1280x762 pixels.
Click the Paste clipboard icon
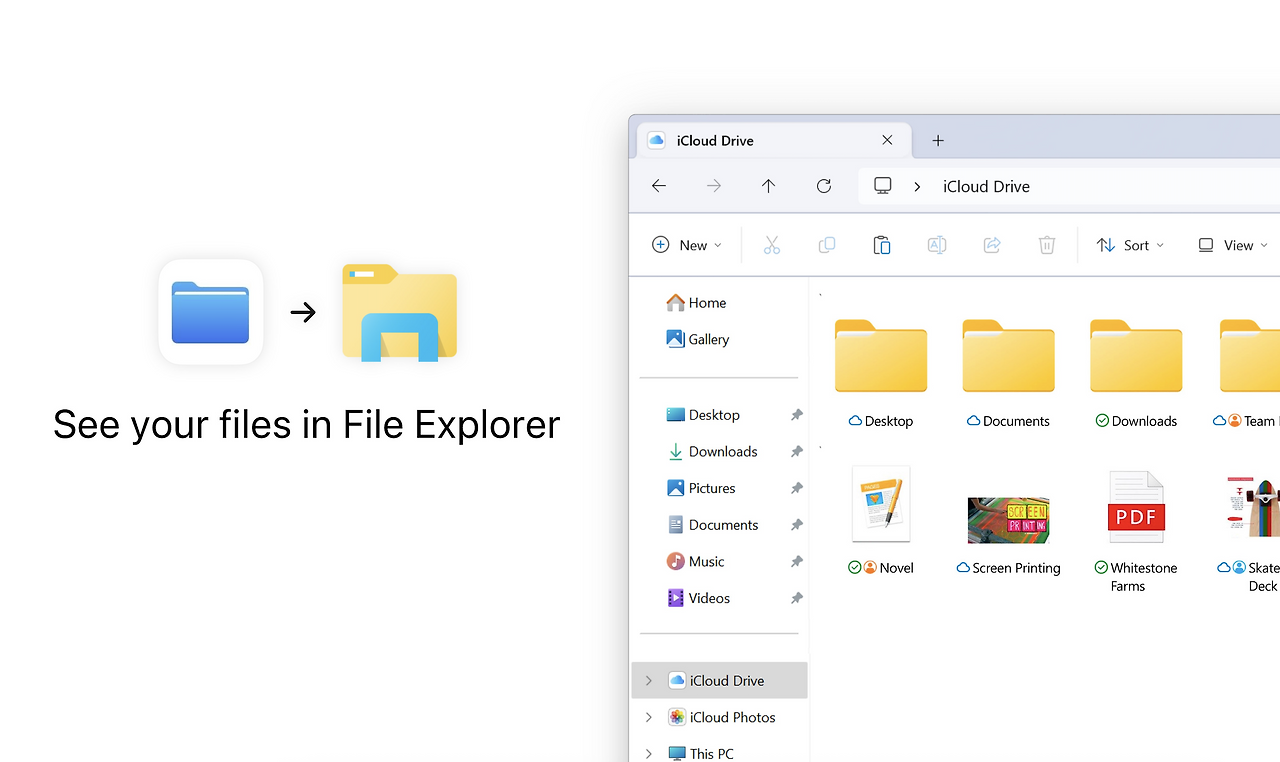[882, 245]
